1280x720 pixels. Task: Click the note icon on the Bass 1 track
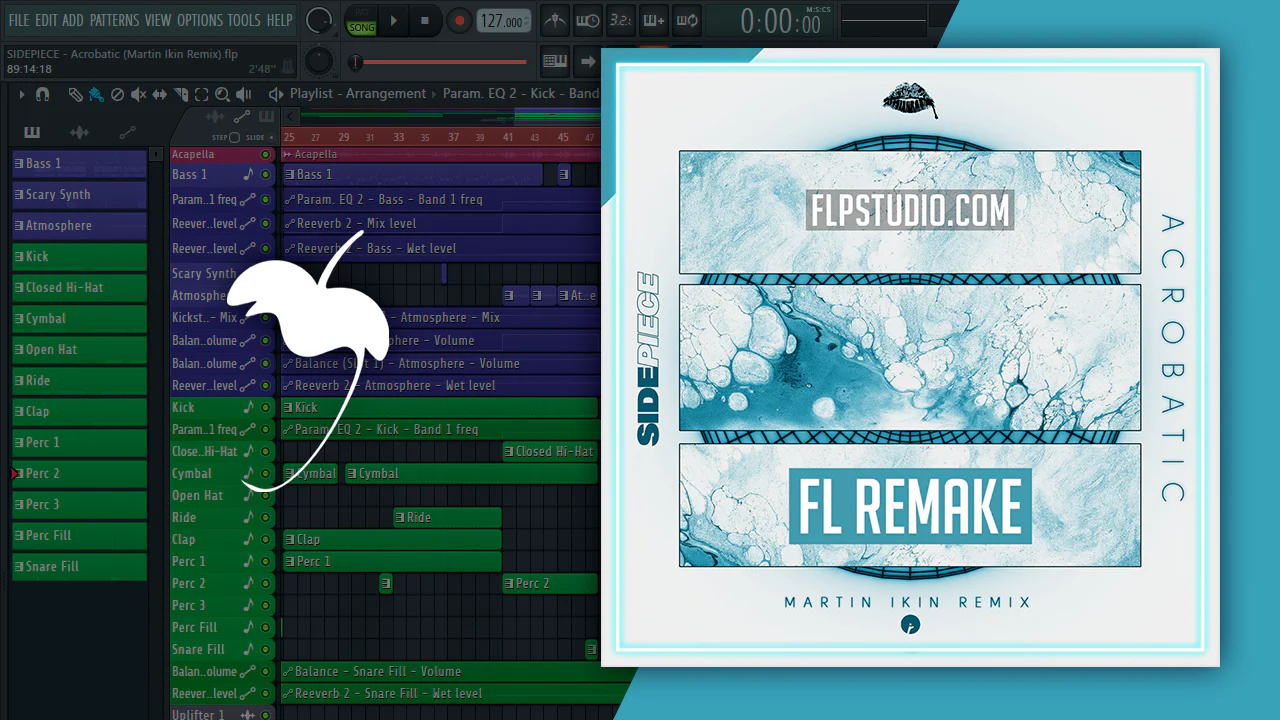(249, 175)
